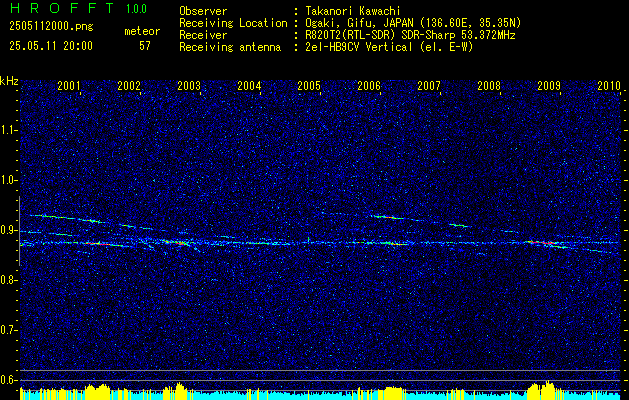Click the 2010 time axis marker
Viewport: 629px width, 400px height.
coord(609,85)
